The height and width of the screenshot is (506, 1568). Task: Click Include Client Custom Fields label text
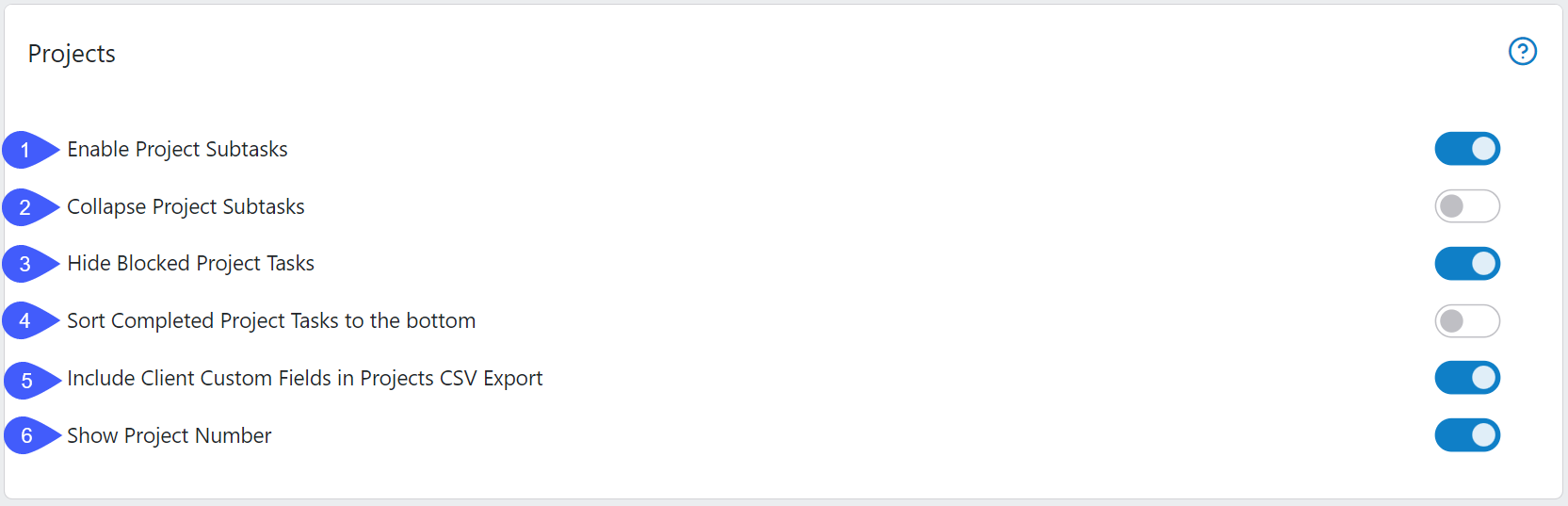click(x=304, y=378)
